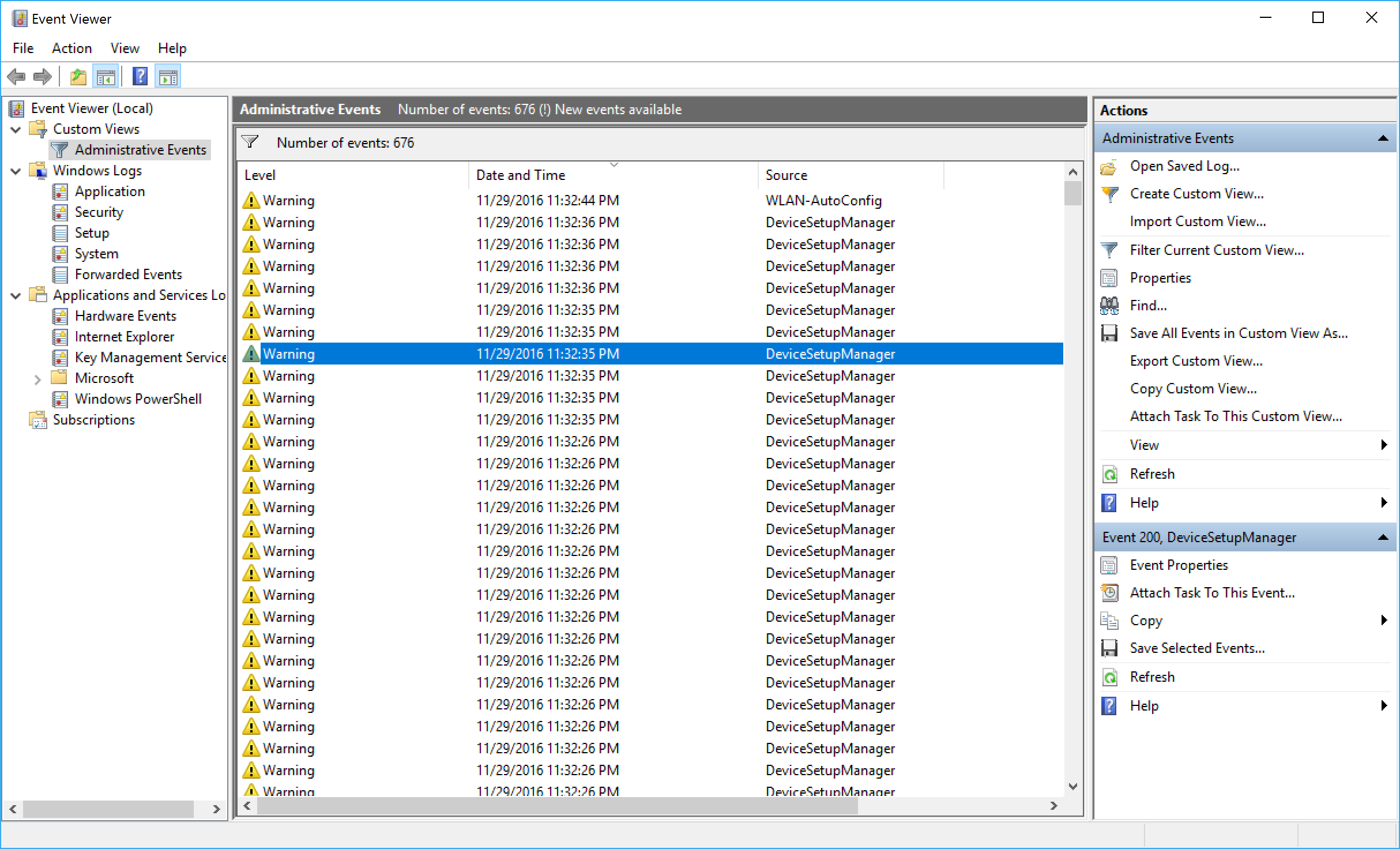The image size is (1400, 849).
Task: Select the System log in tree
Action: tap(96, 254)
